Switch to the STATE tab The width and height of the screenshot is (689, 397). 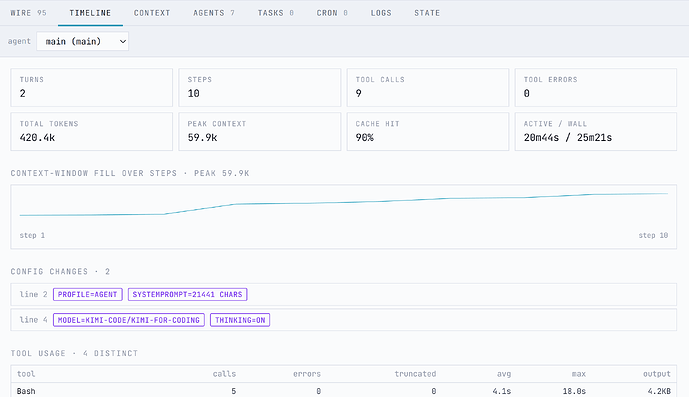pos(427,13)
